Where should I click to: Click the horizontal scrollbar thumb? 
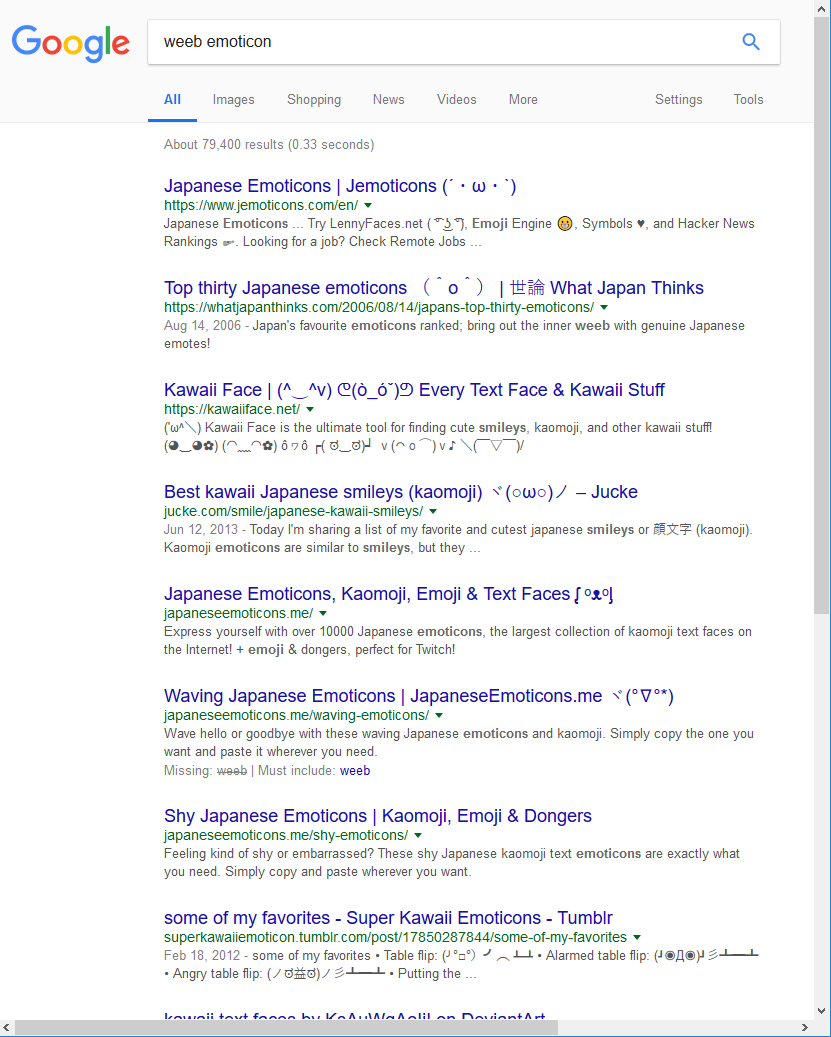point(285,1028)
